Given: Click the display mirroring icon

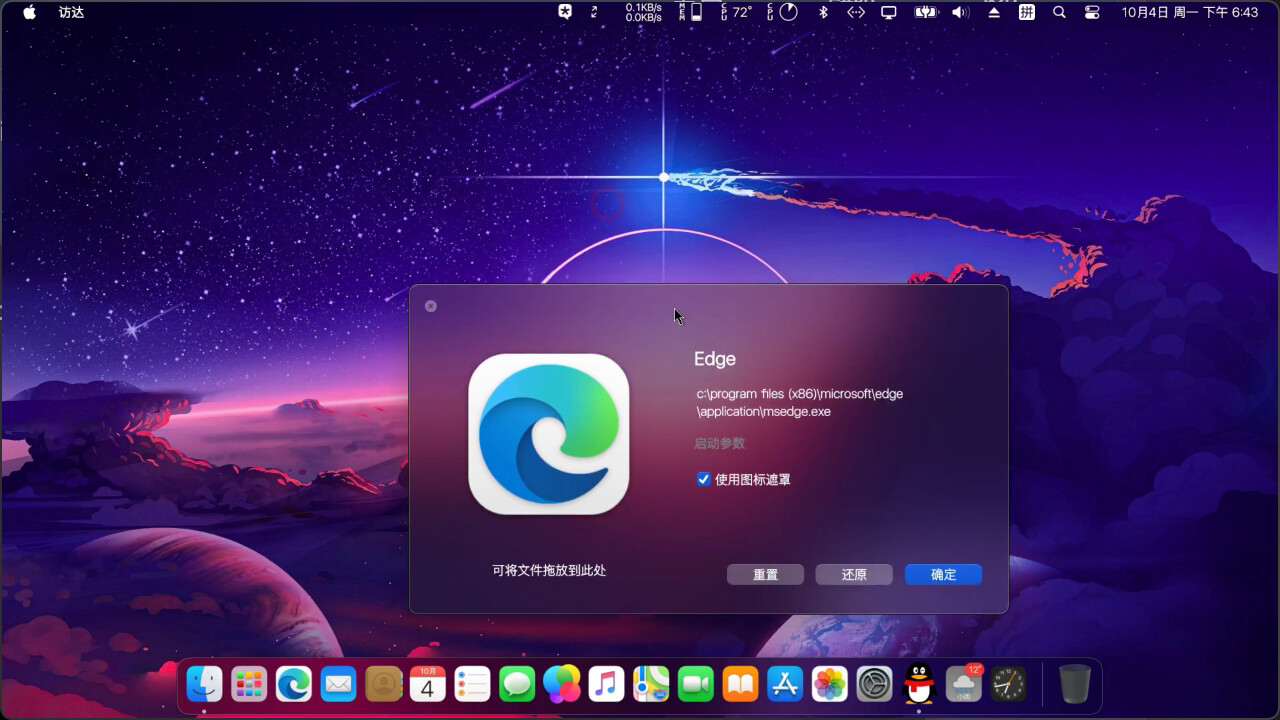Looking at the screenshot, I should [888, 12].
